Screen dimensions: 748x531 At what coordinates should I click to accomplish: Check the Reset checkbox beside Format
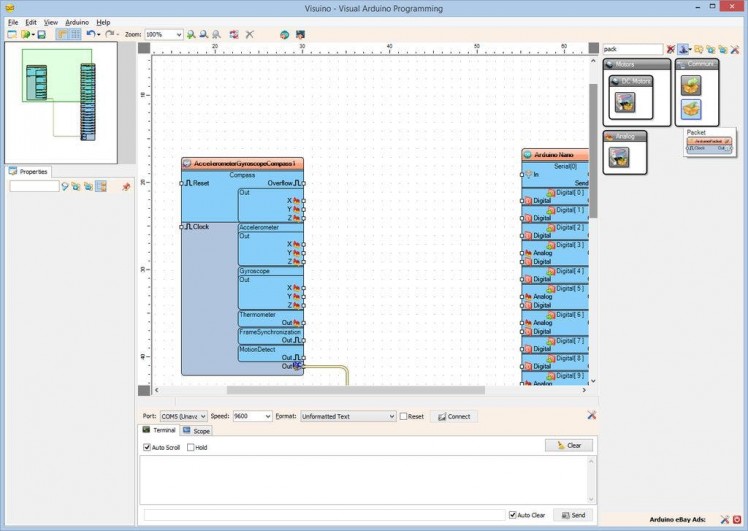(x=404, y=416)
